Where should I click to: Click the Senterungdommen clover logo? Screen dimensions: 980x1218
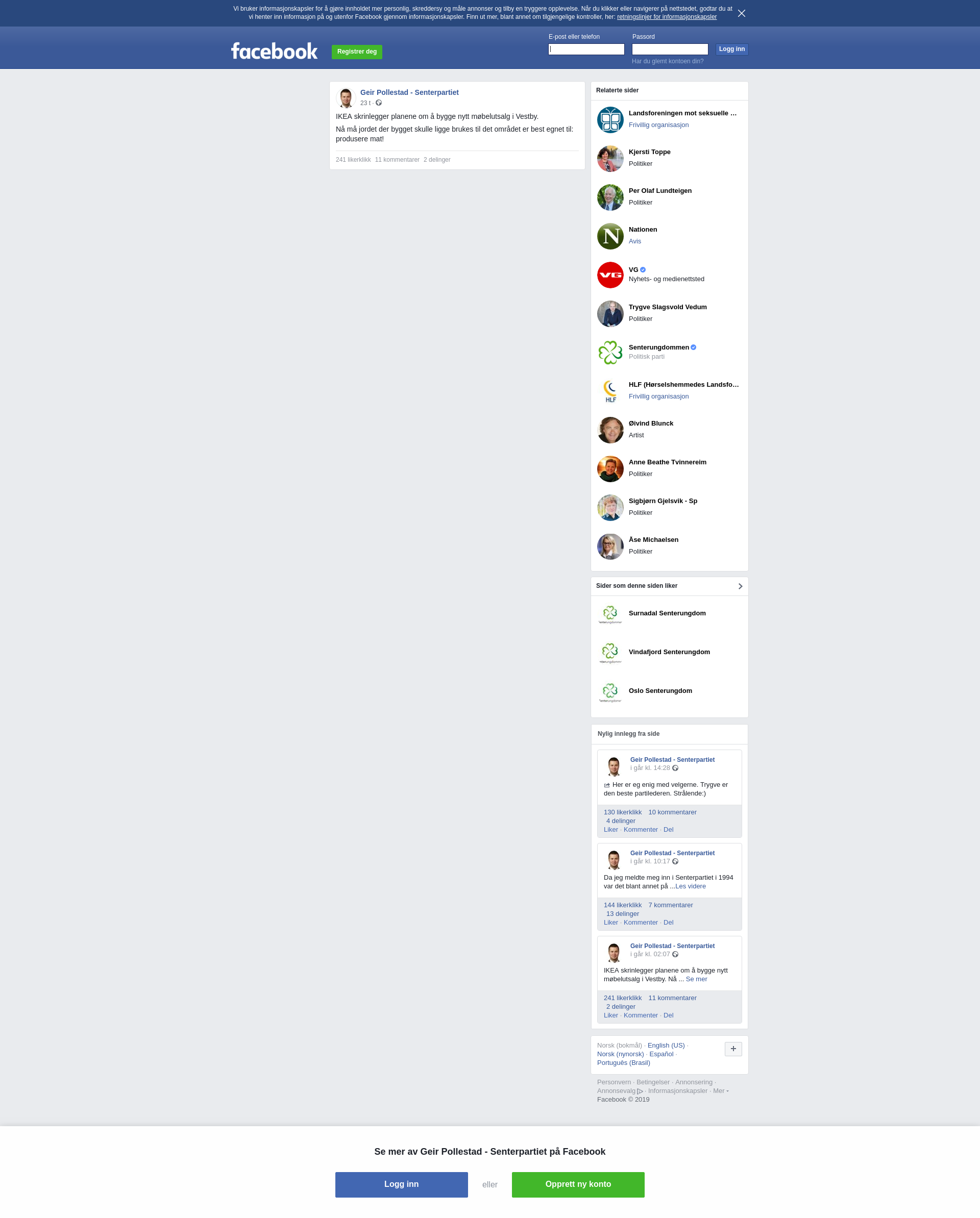click(610, 353)
